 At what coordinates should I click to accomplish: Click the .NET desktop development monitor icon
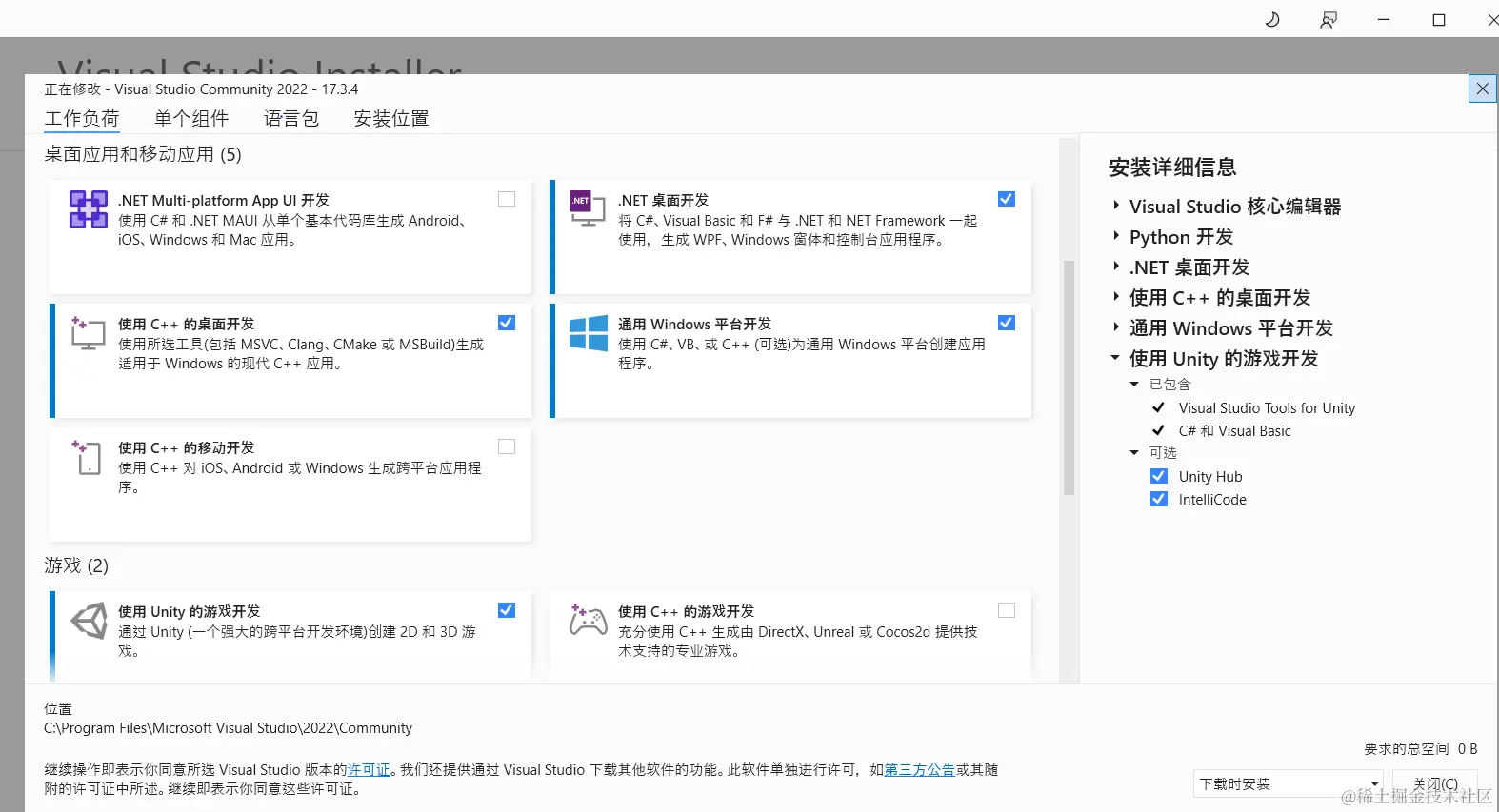pyautogui.click(x=588, y=208)
